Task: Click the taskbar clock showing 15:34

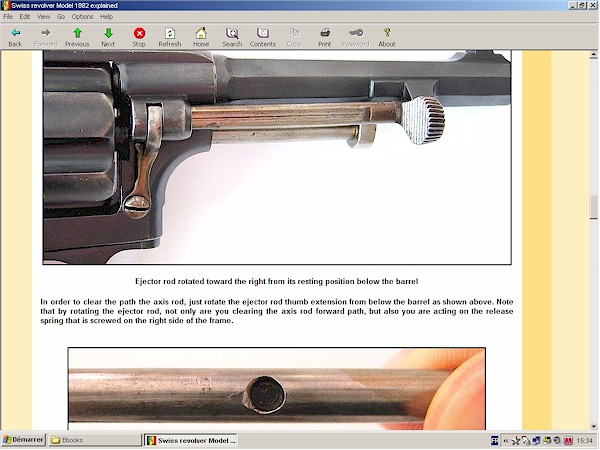Action: (584, 441)
